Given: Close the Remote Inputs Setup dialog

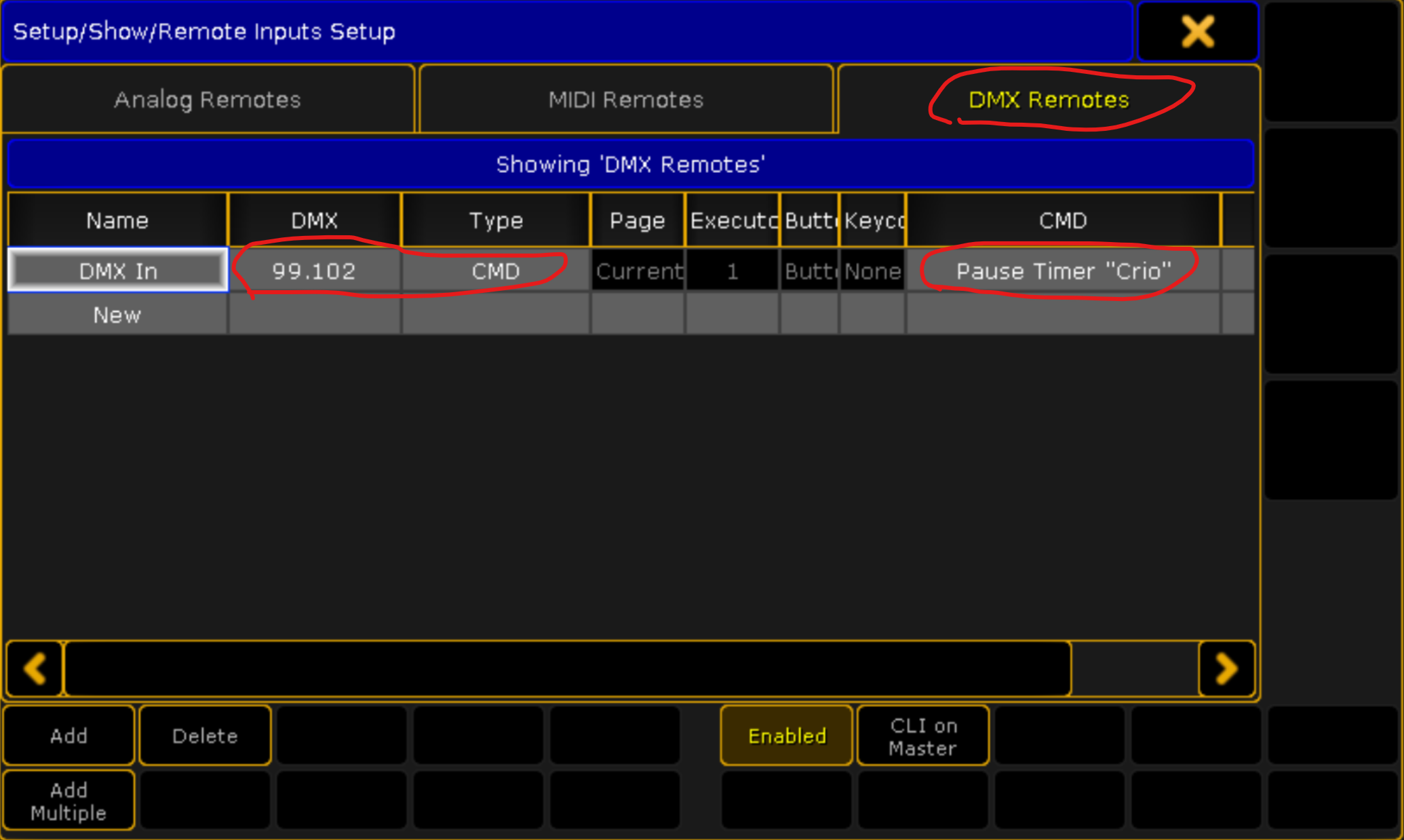Looking at the screenshot, I should click(1198, 31).
